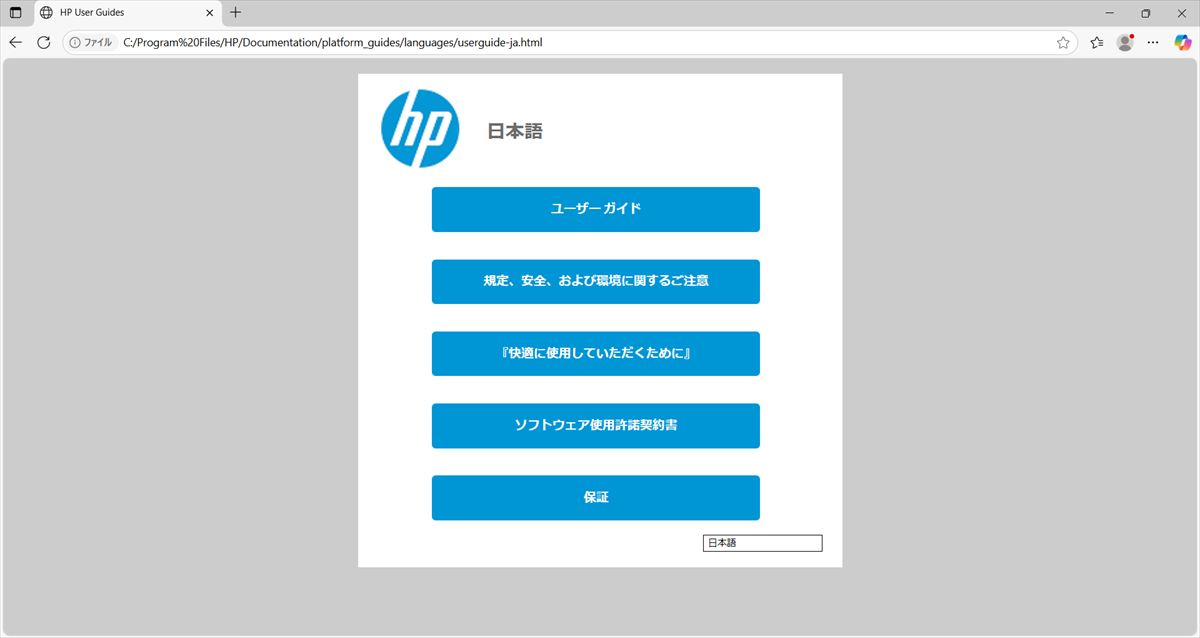This screenshot has width=1200, height=638.
Task: Open the 保証 warranty document
Action: (x=596, y=498)
